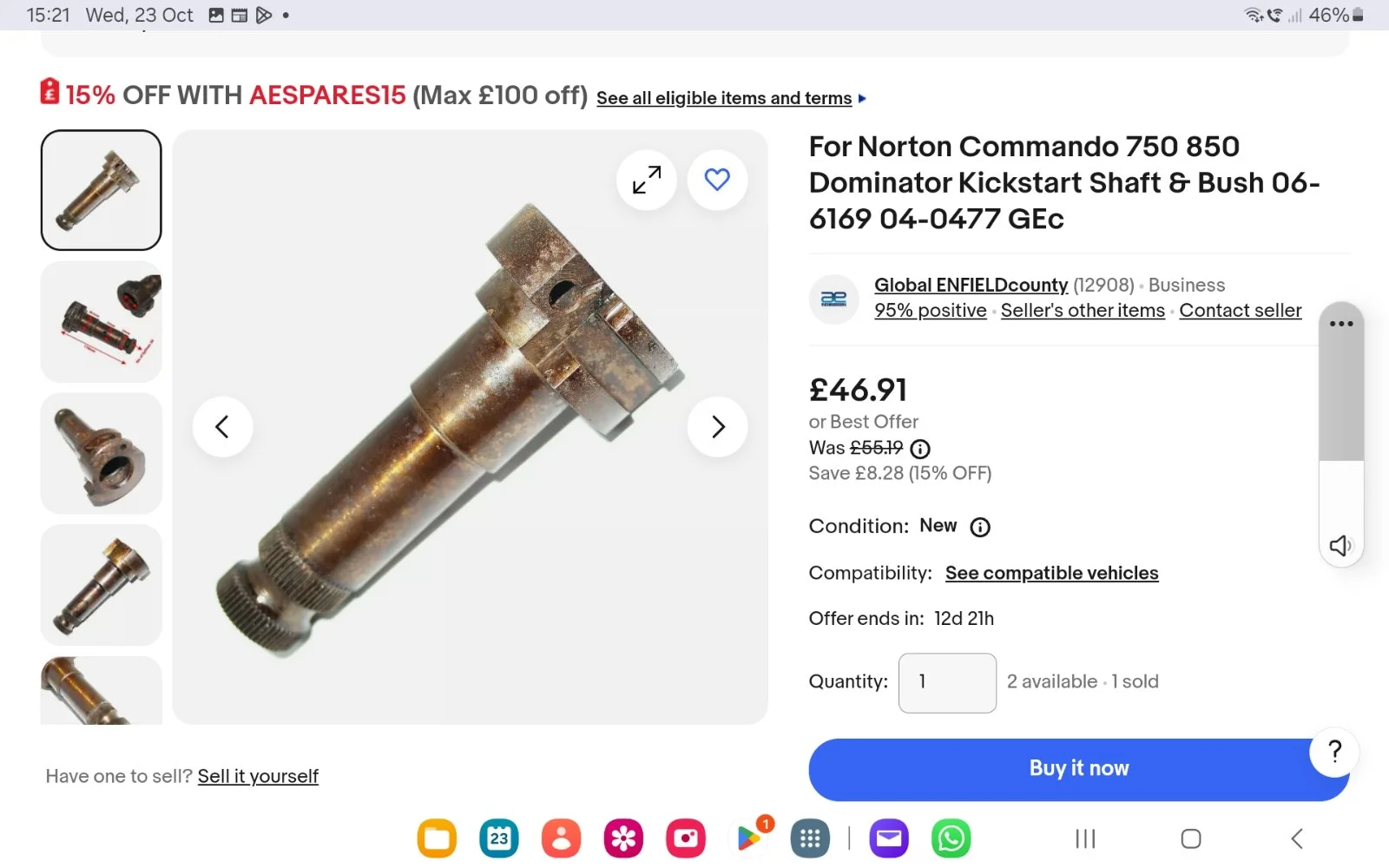
Task: Add item to watchlist via heart icon
Action: pyautogui.click(x=717, y=181)
